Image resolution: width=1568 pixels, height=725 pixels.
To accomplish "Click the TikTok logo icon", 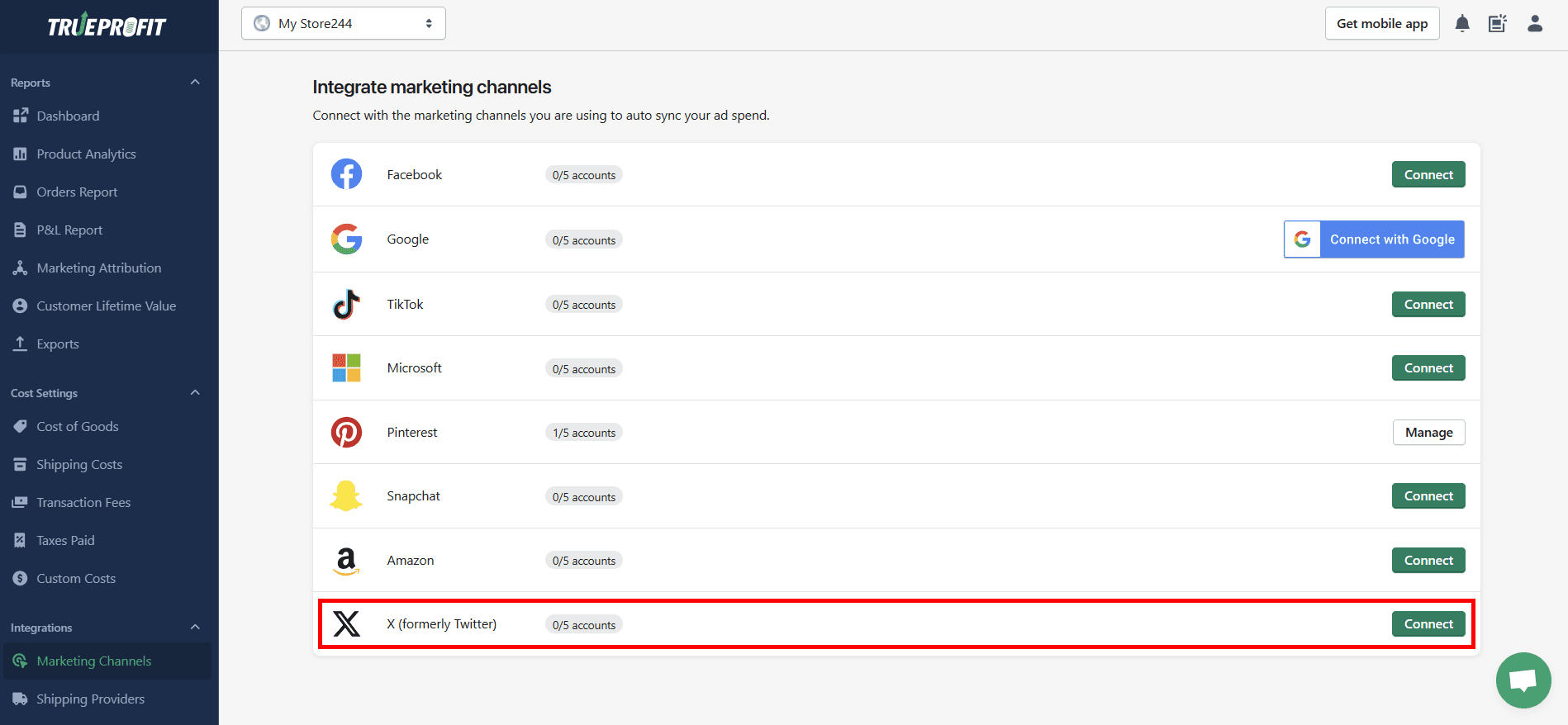I will 346,304.
